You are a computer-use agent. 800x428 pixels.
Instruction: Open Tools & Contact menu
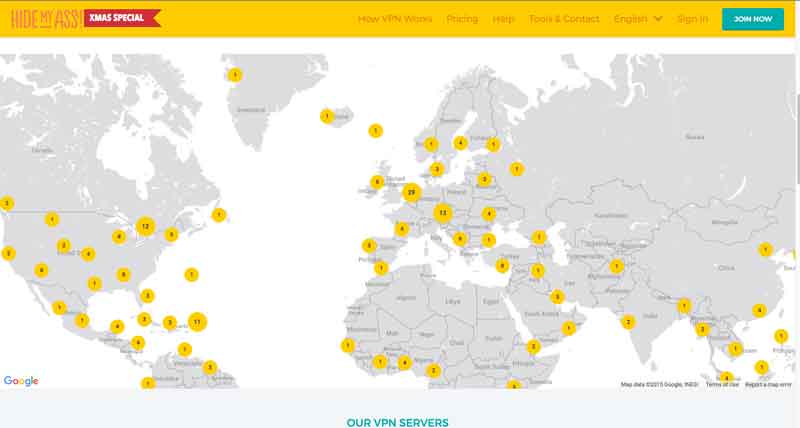click(564, 19)
